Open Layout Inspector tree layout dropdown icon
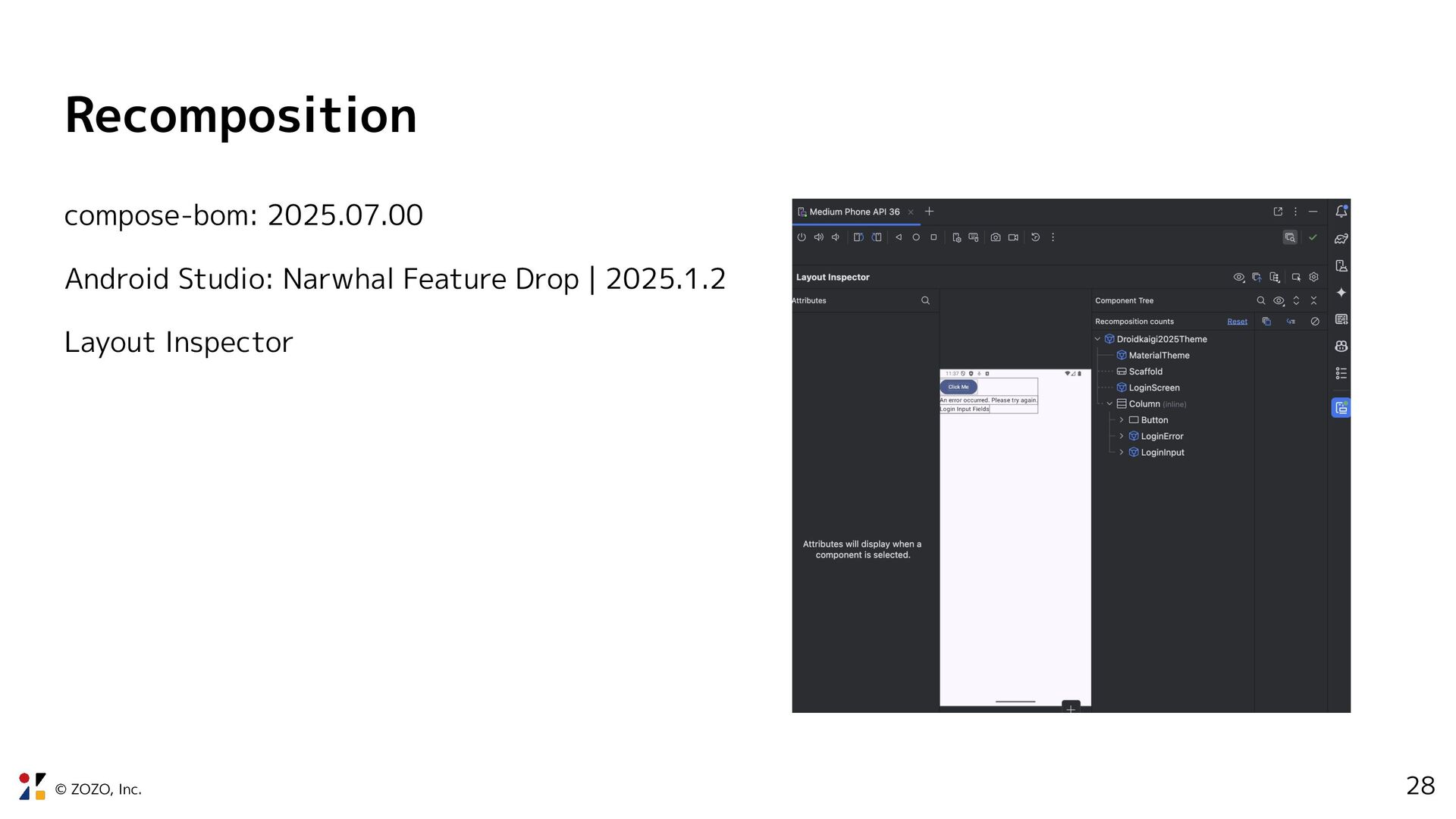The image size is (1456, 819). coord(1275,278)
